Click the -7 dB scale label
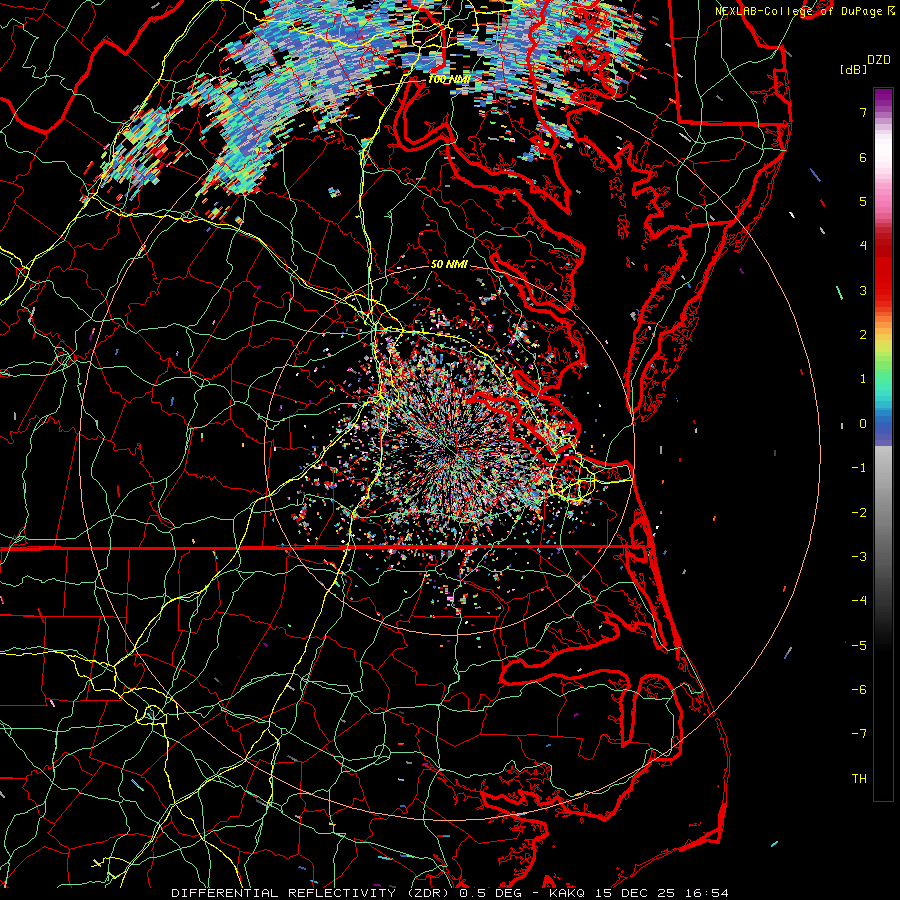This screenshot has height=900, width=900. (x=859, y=734)
